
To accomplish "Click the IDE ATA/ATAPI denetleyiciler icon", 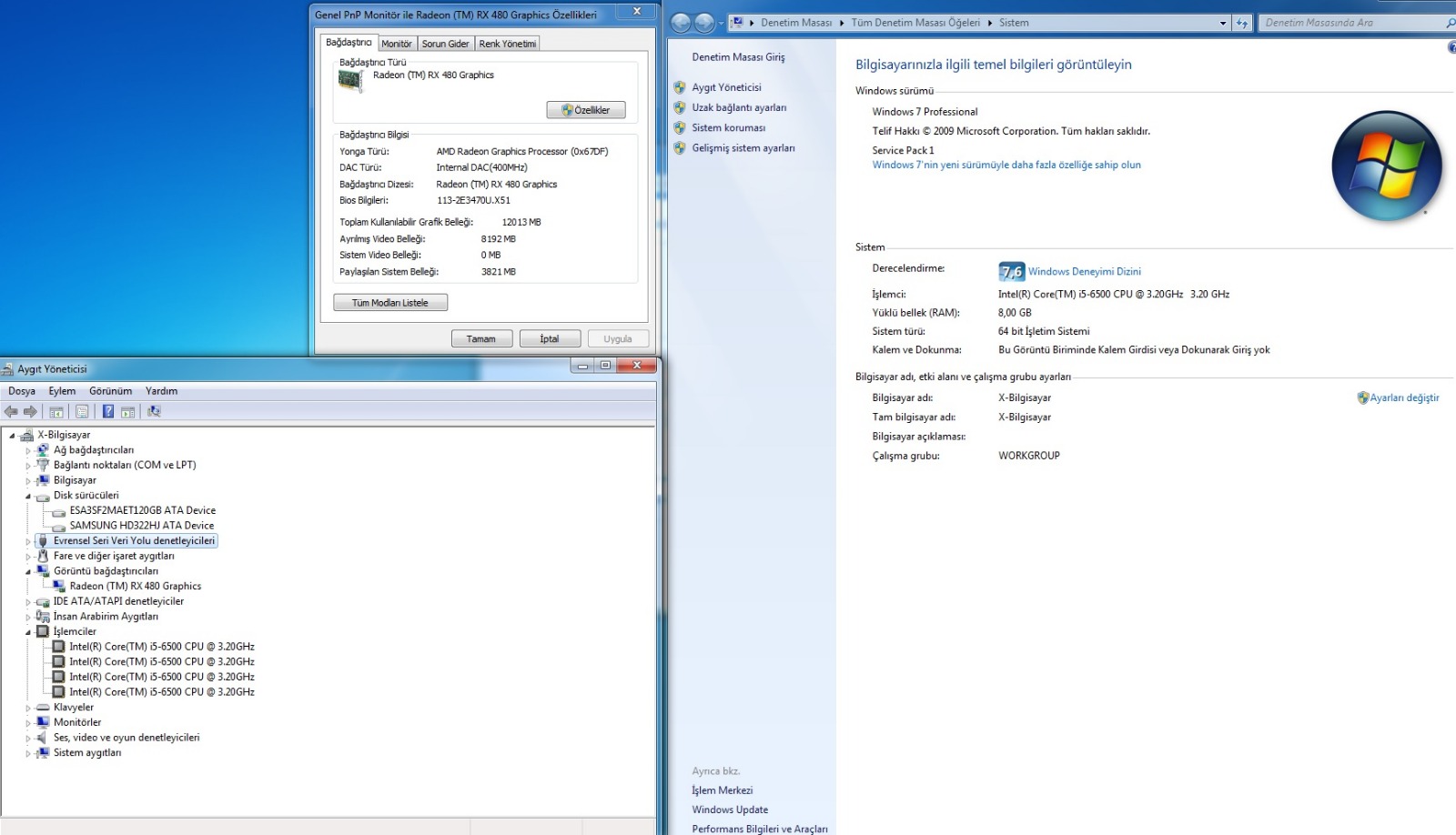I will point(43,601).
